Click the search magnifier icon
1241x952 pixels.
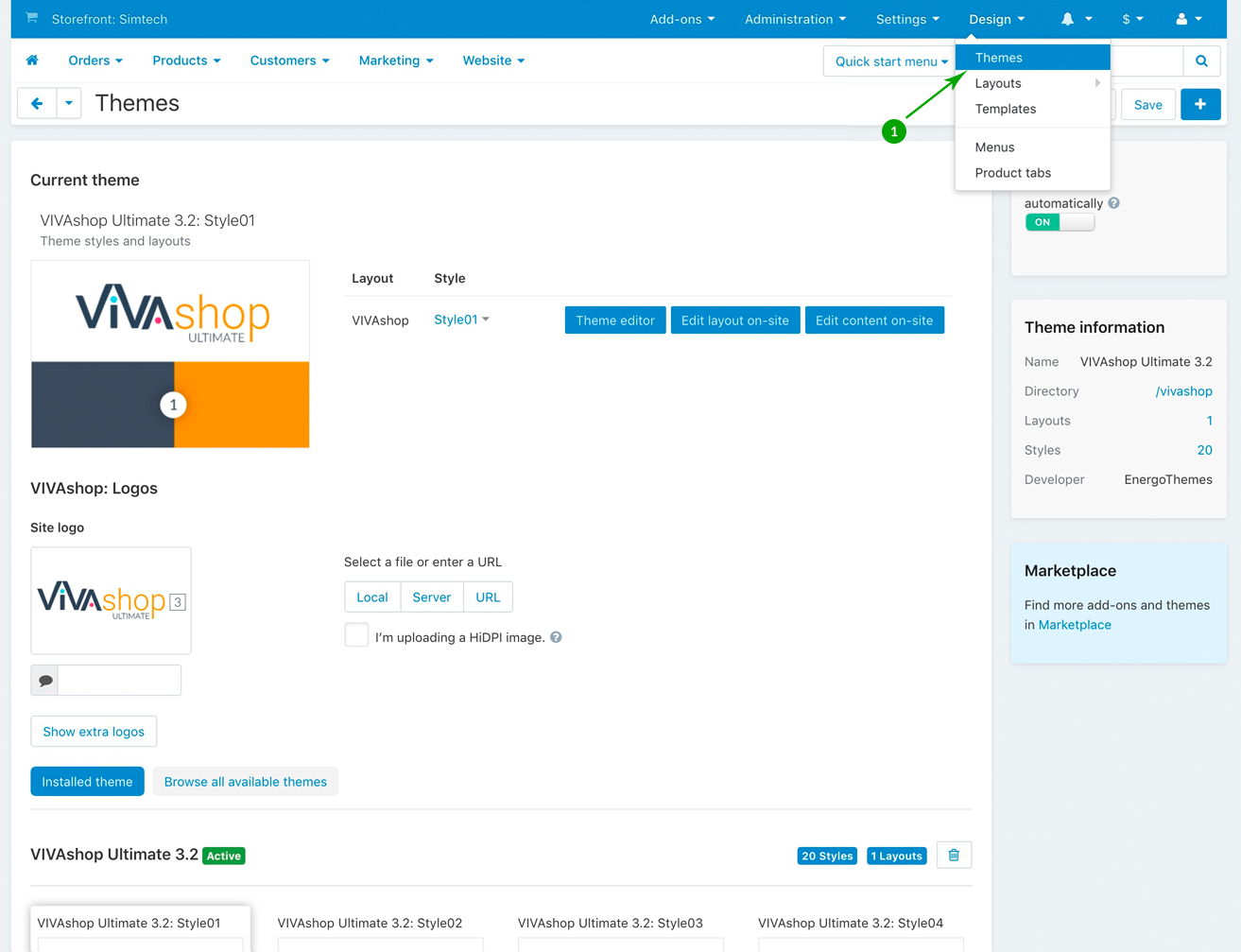pos(1201,61)
